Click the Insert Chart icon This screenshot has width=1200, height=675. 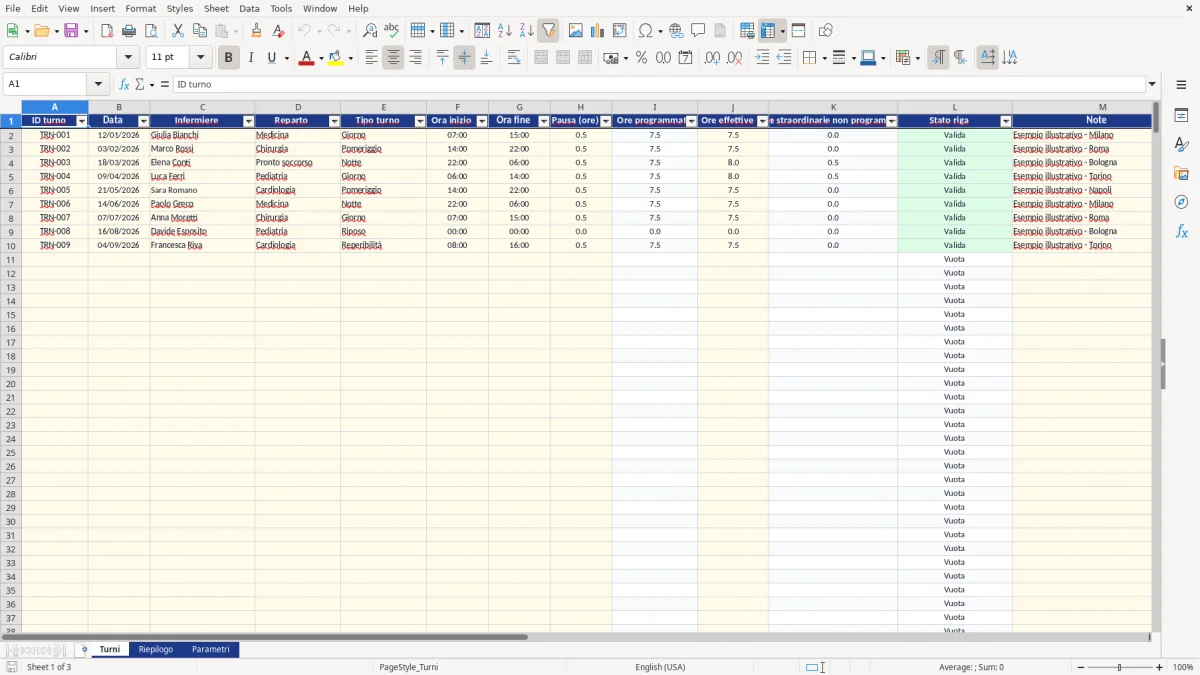tap(597, 31)
